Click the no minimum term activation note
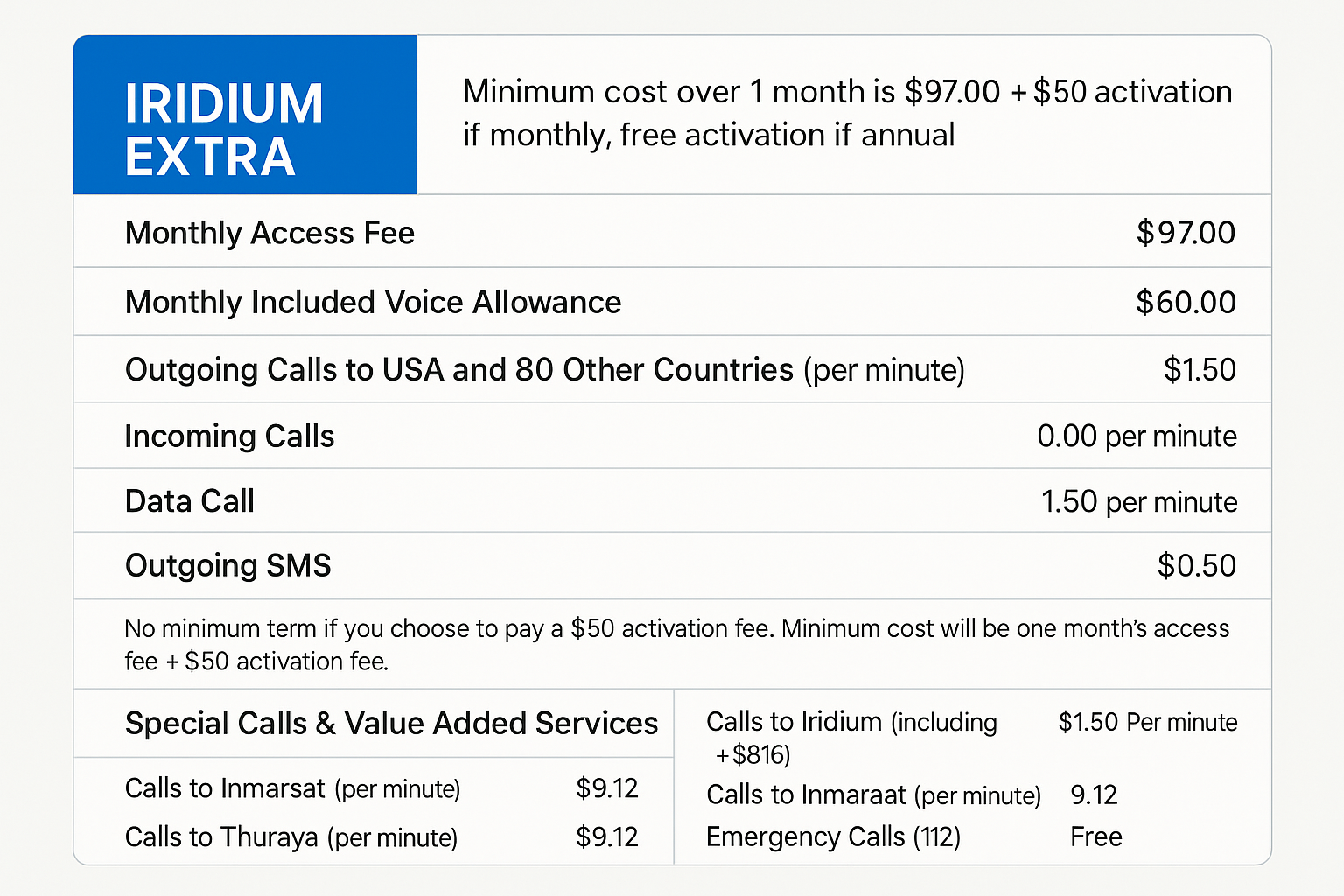 pos(675,644)
